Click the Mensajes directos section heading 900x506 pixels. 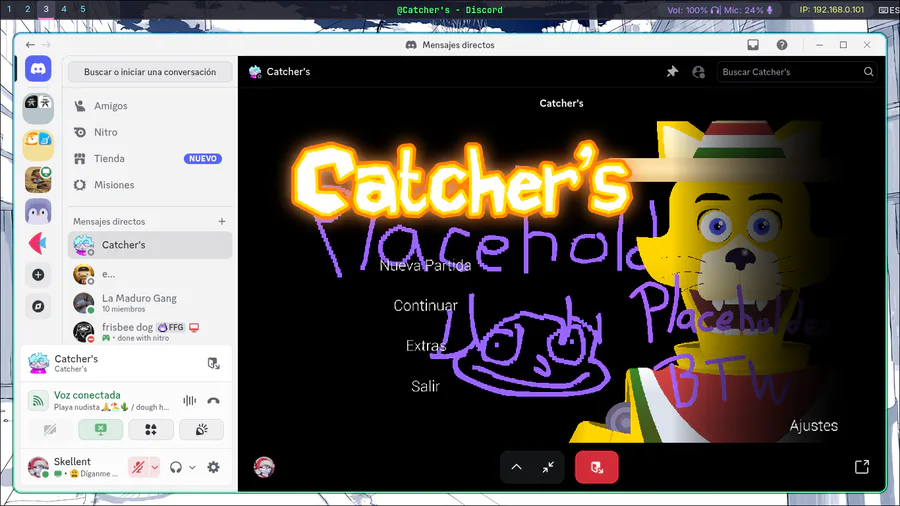tap(109, 221)
